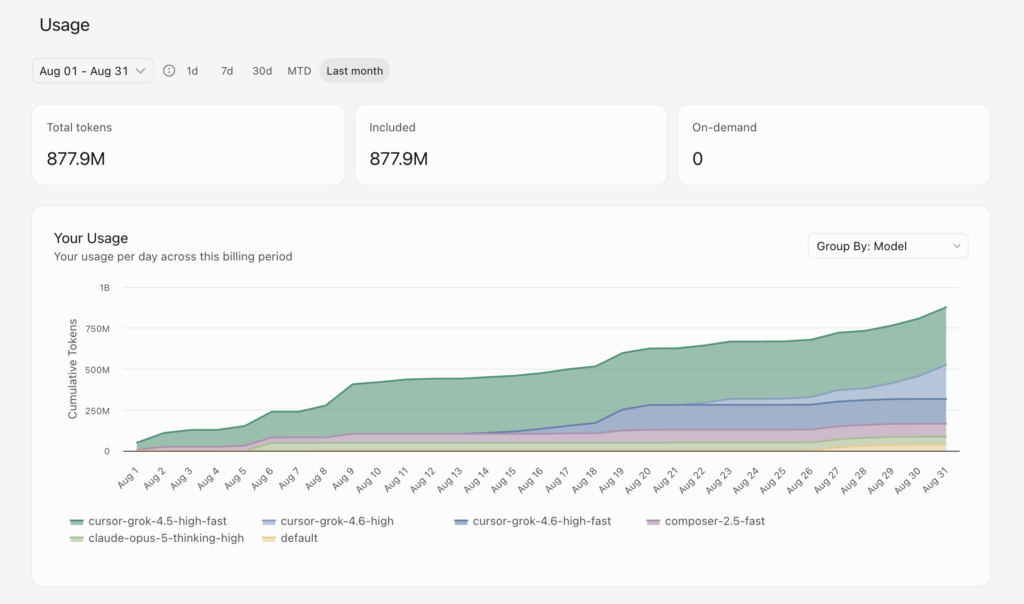Toggle cursor-grok-4.5-high-fast series in the legend
Image resolution: width=1024 pixels, height=604 pixels.
(148, 521)
